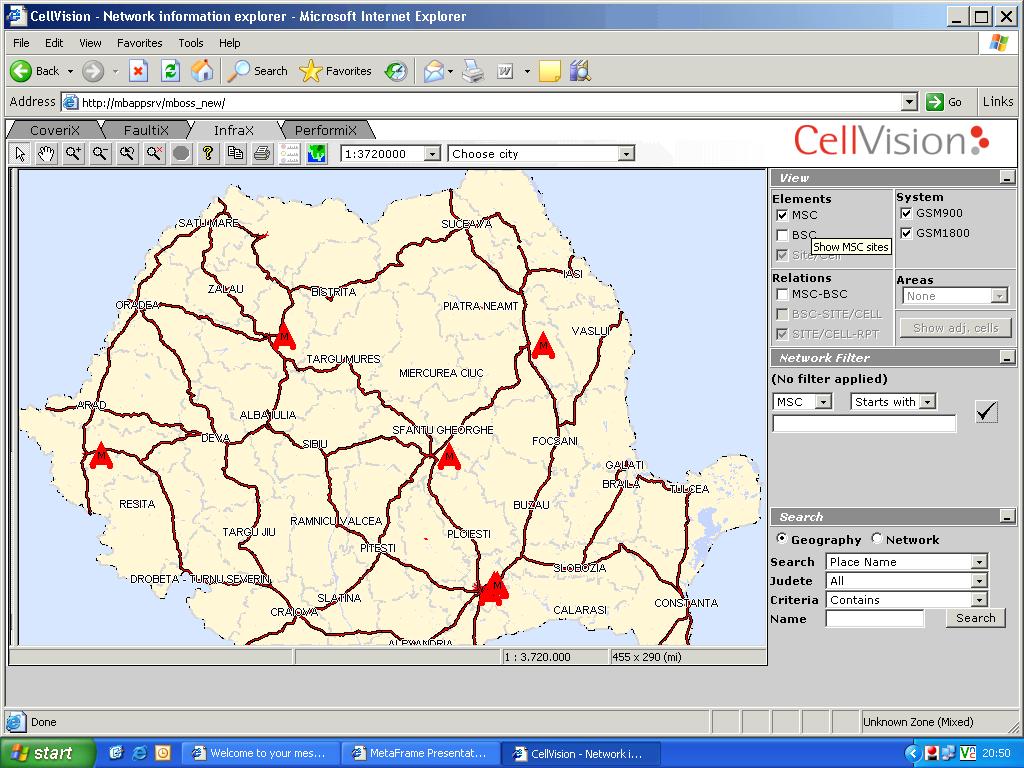Collapse the View panel

coord(1007,178)
